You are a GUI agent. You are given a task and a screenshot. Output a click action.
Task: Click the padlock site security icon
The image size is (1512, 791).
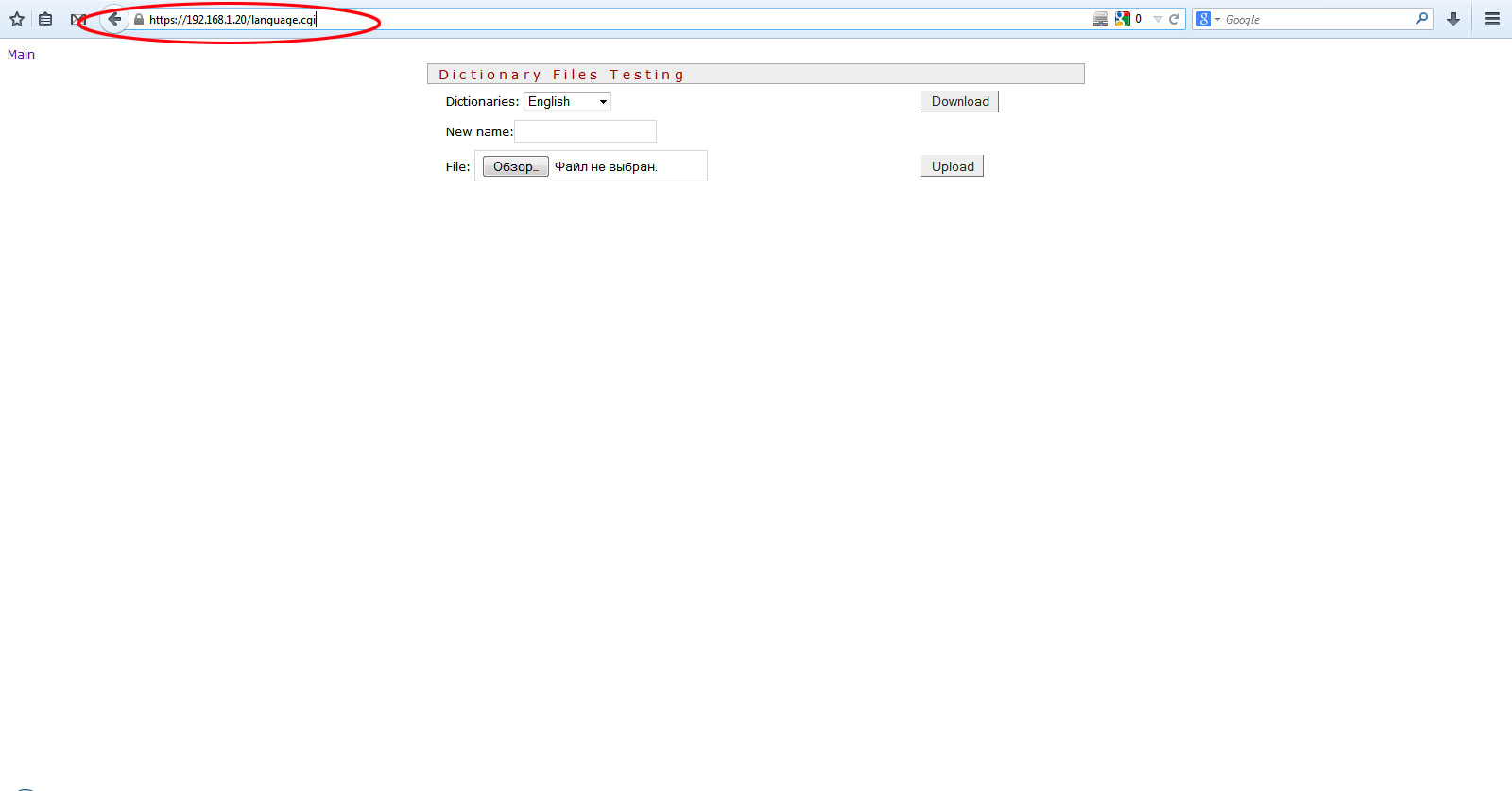[x=139, y=19]
